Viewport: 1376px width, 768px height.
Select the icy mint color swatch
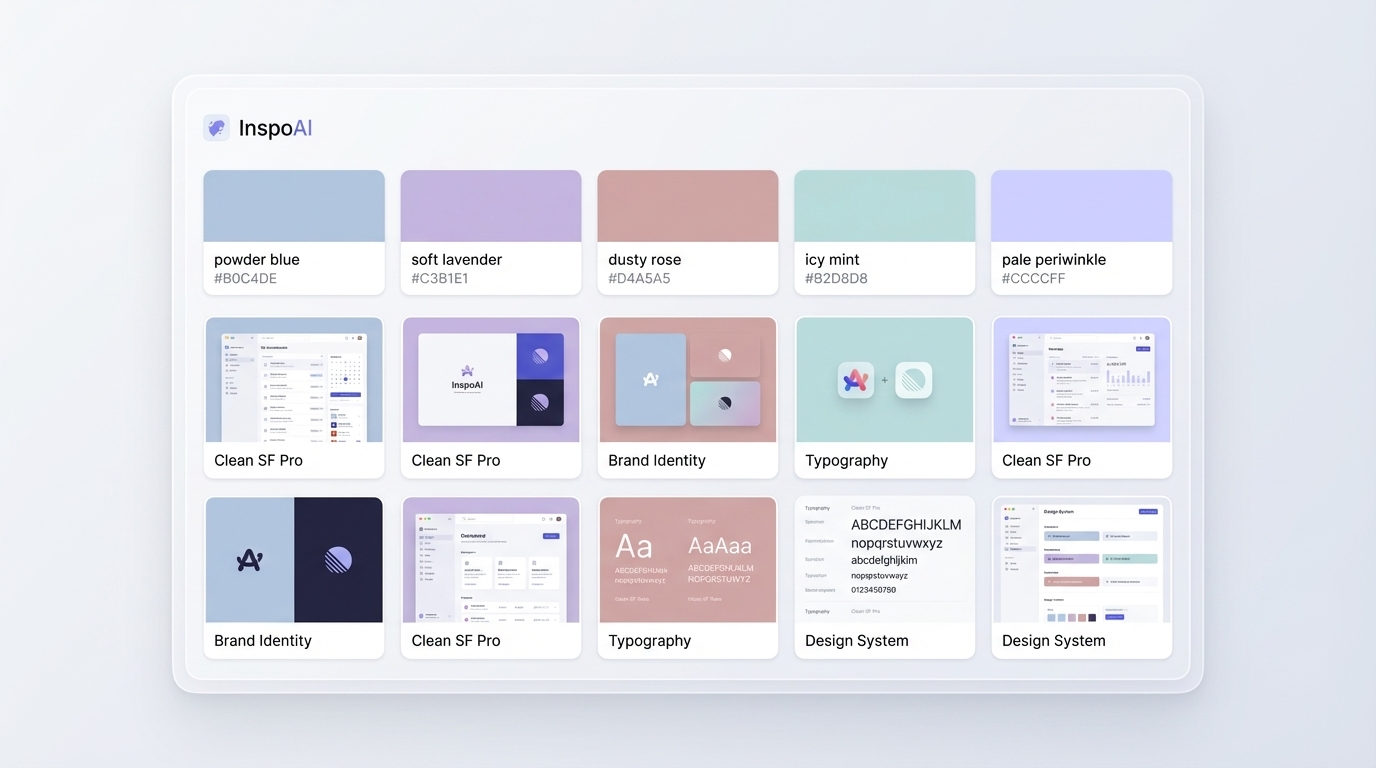tap(884, 204)
